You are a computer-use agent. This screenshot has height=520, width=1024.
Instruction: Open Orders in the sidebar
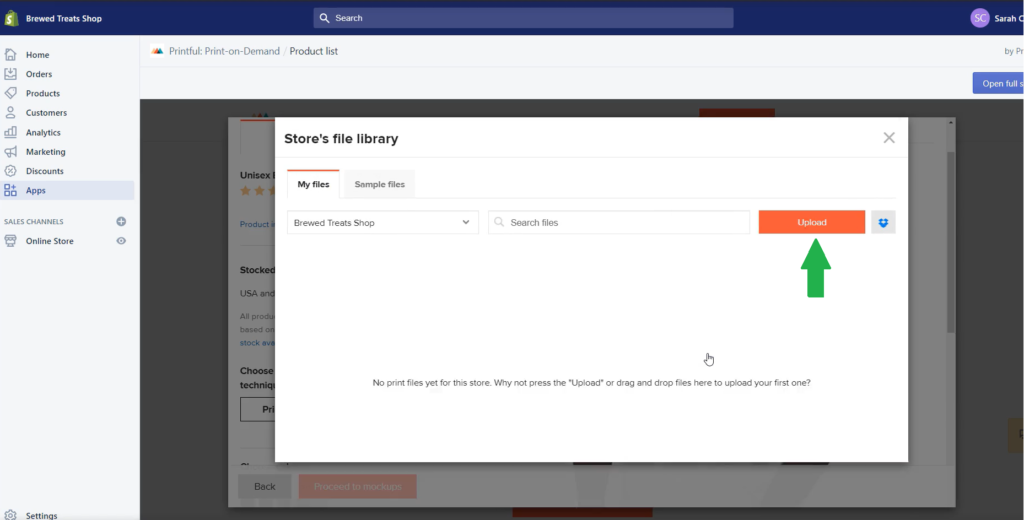pos(39,74)
